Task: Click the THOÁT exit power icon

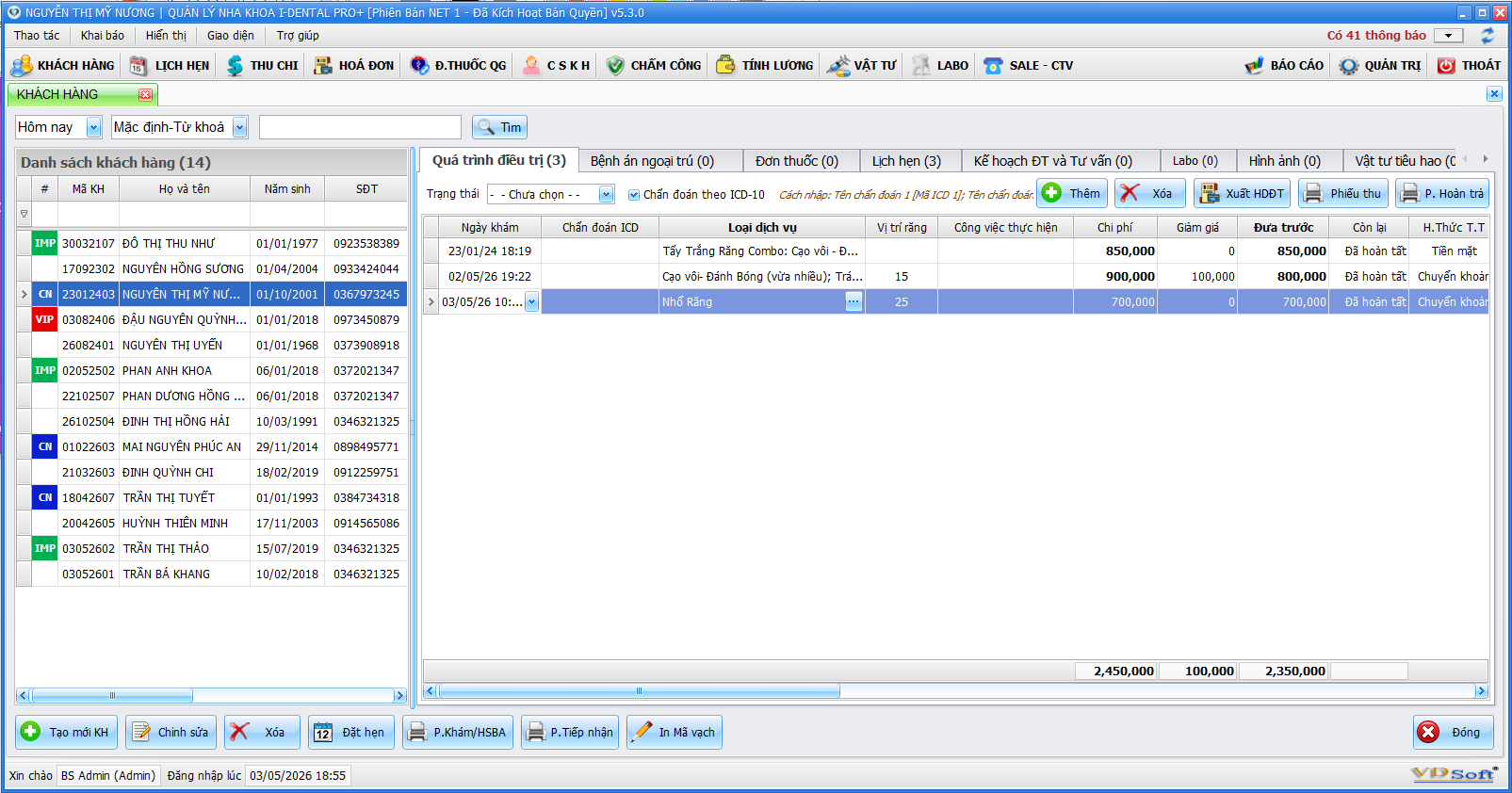Action: [1446, 65]
